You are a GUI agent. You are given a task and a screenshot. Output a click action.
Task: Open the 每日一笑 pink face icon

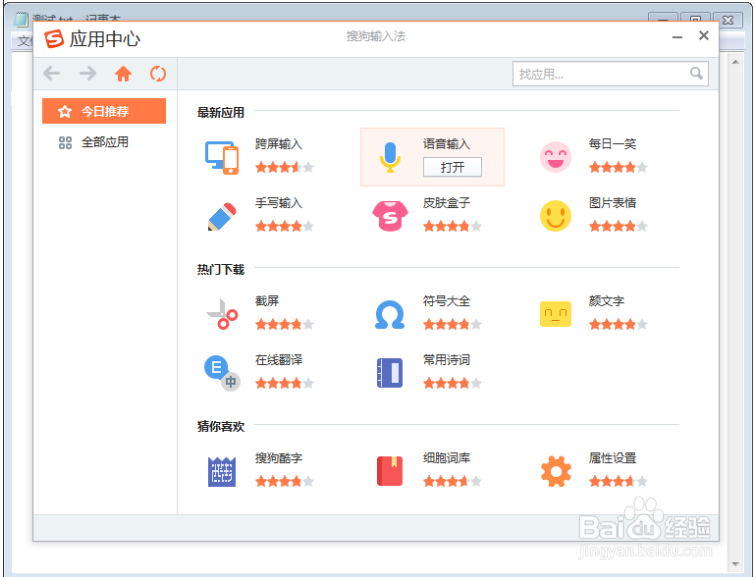[x=555, y=157]
